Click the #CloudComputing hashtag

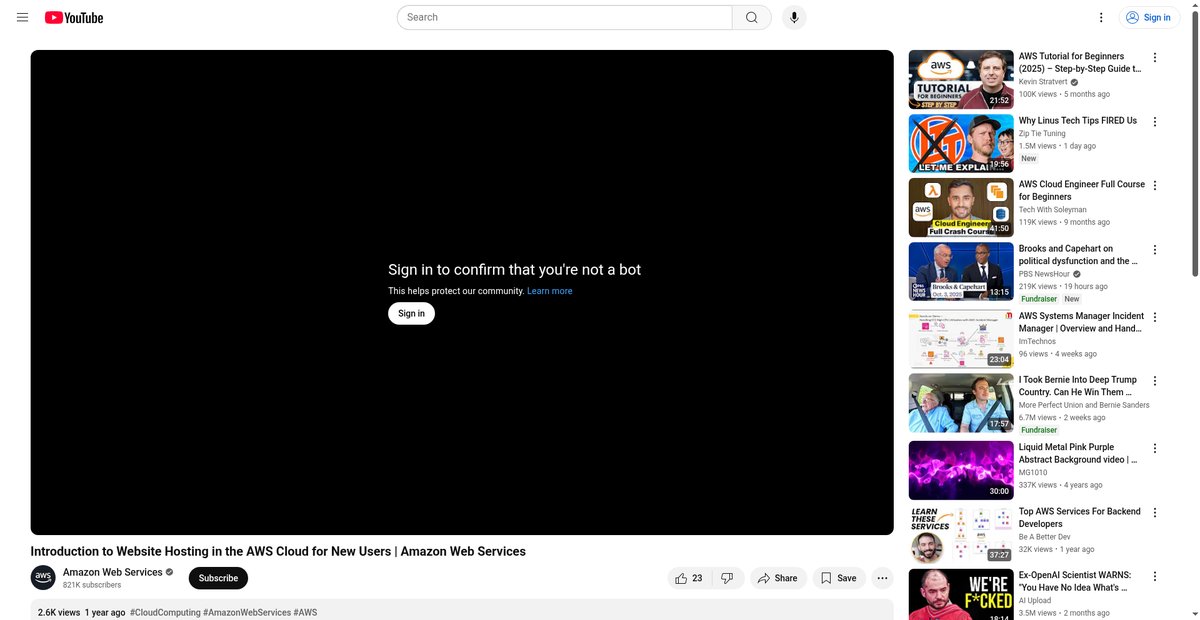[165, 612]
